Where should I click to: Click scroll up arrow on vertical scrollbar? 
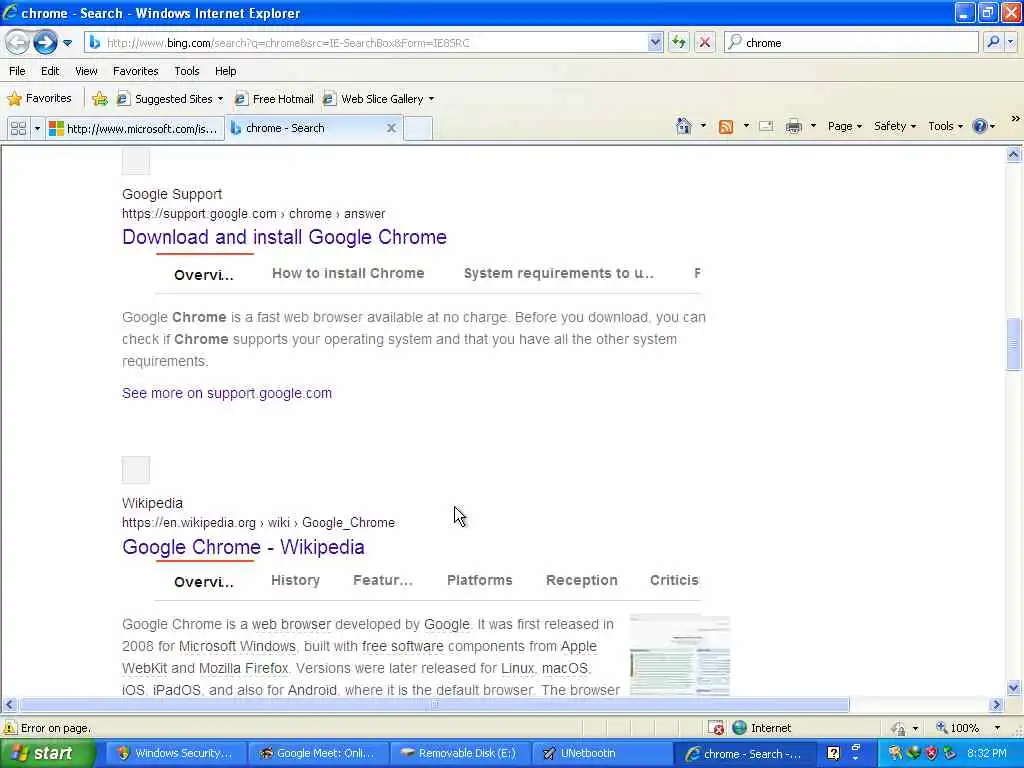coord(1014,155)
